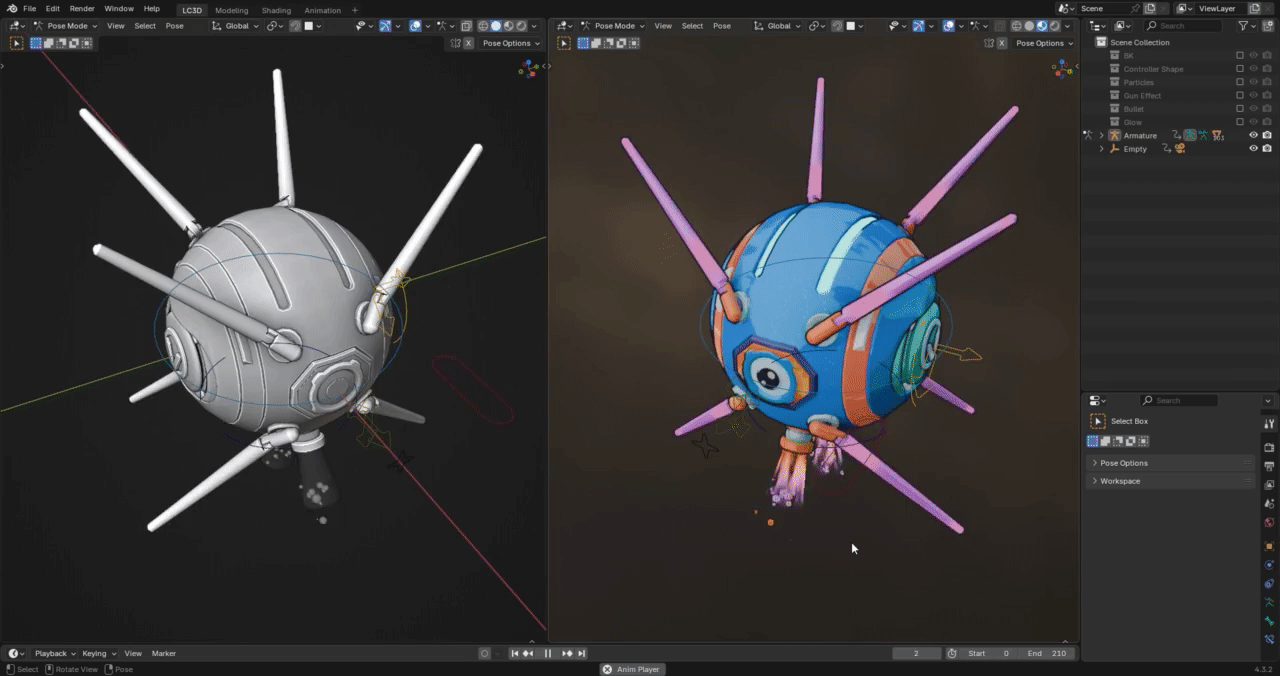Image resolution: width=1280 pixels, height=676 pixels.
Task: Switch right viewport to rendered shading
Action: tap(1054, 26)
